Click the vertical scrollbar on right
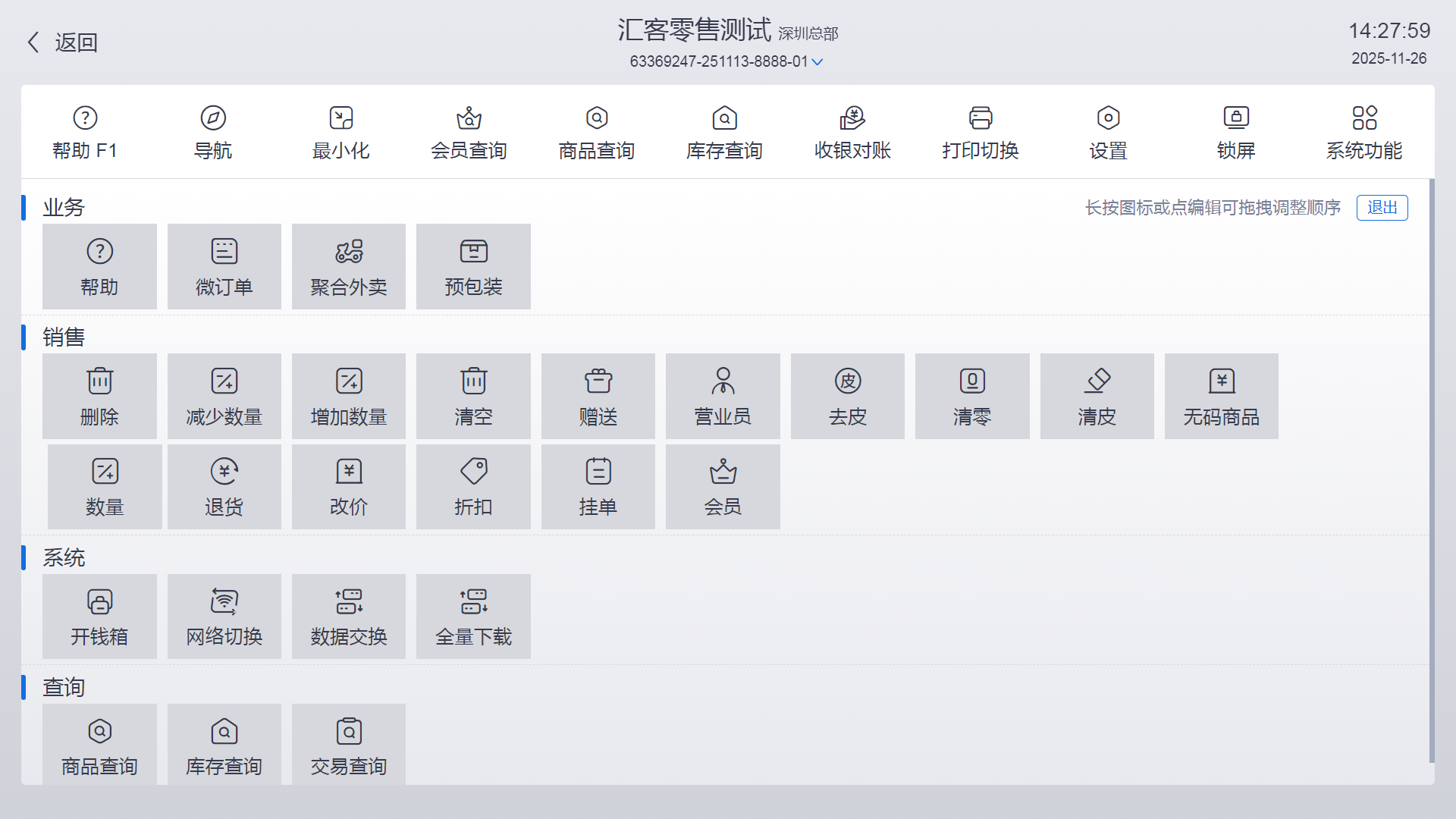 tap(1432, 470)
